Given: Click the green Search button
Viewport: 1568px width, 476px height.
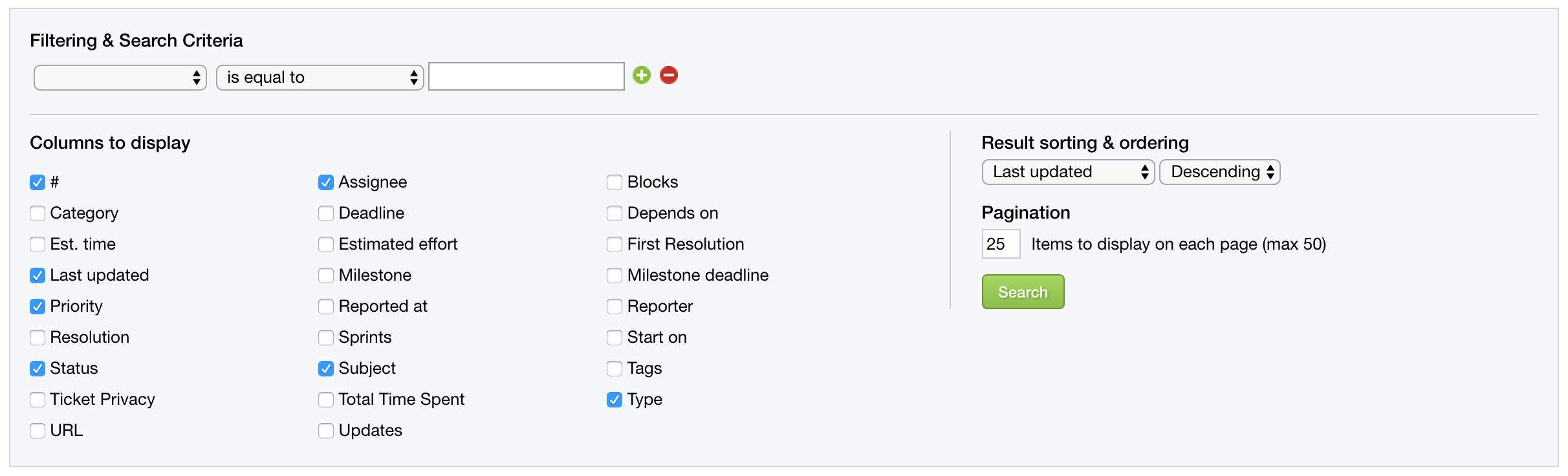Looking at the screenshot, I should [1023, 292].
